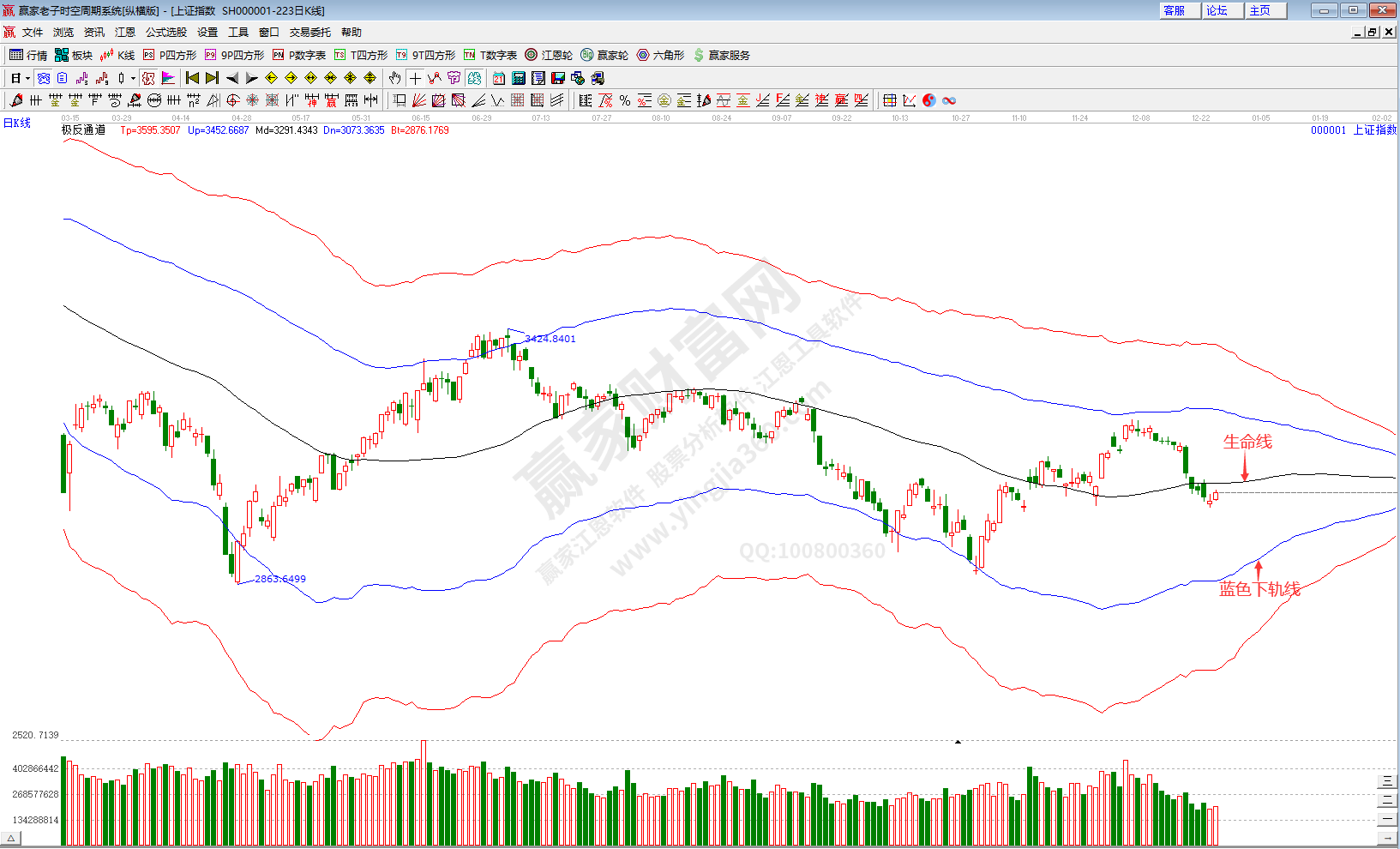Click the yin-yang taiji icon
The width and height of the screenshot is (1400, 849).
click(x=929, y=100)
